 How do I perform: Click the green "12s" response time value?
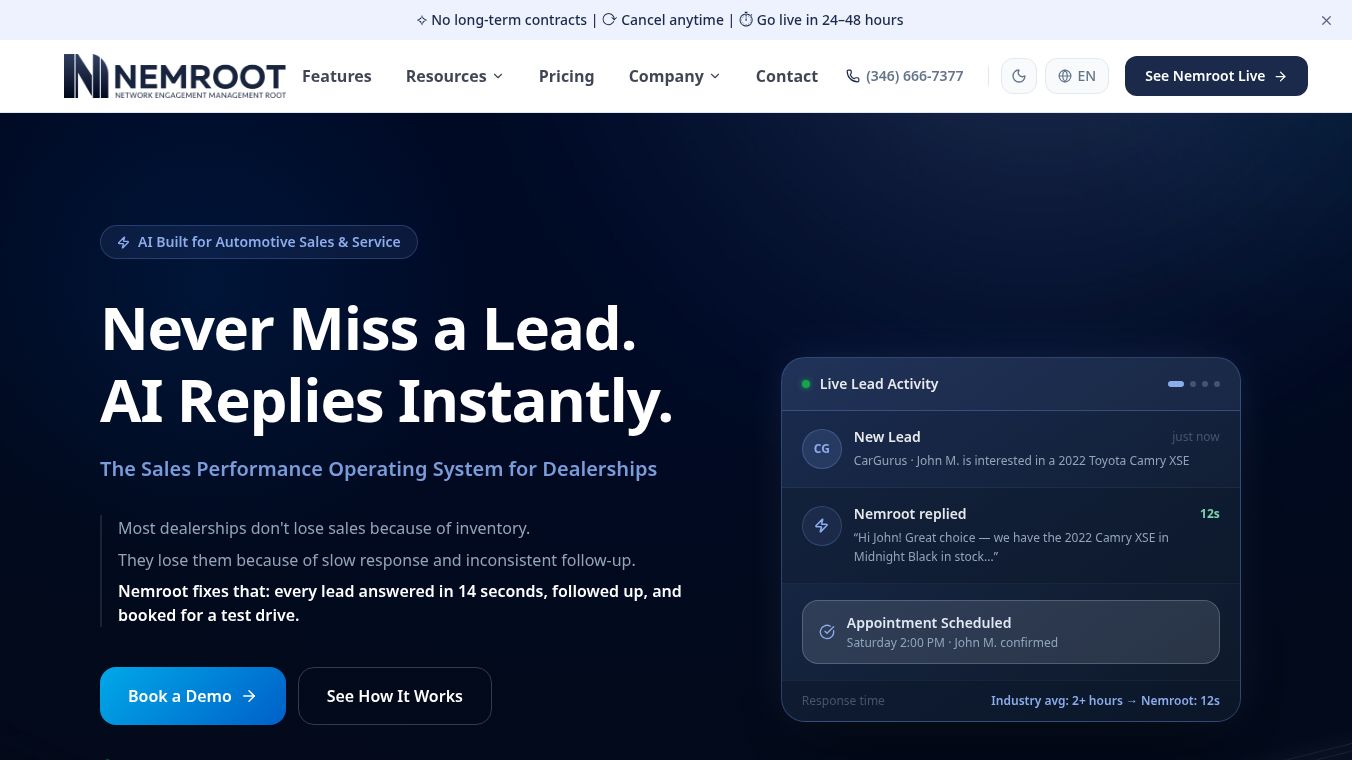click(x=1210, y=514)
